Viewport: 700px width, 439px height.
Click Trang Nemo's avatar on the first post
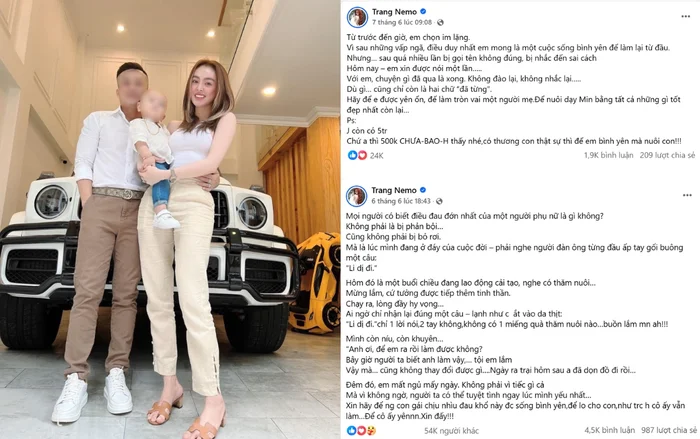coord(357,17)
